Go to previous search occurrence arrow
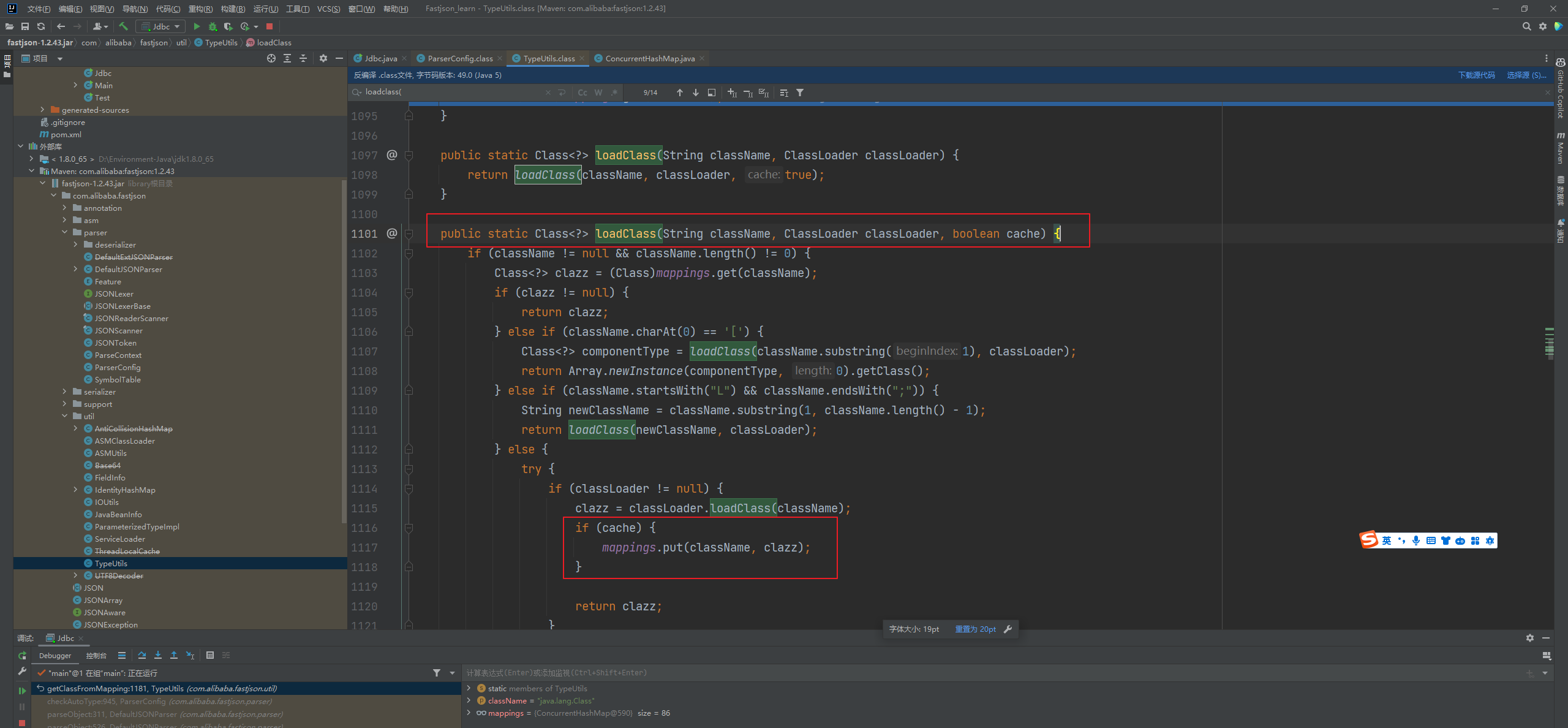This screenshot has width=1568, height=728. coord(680,93)
